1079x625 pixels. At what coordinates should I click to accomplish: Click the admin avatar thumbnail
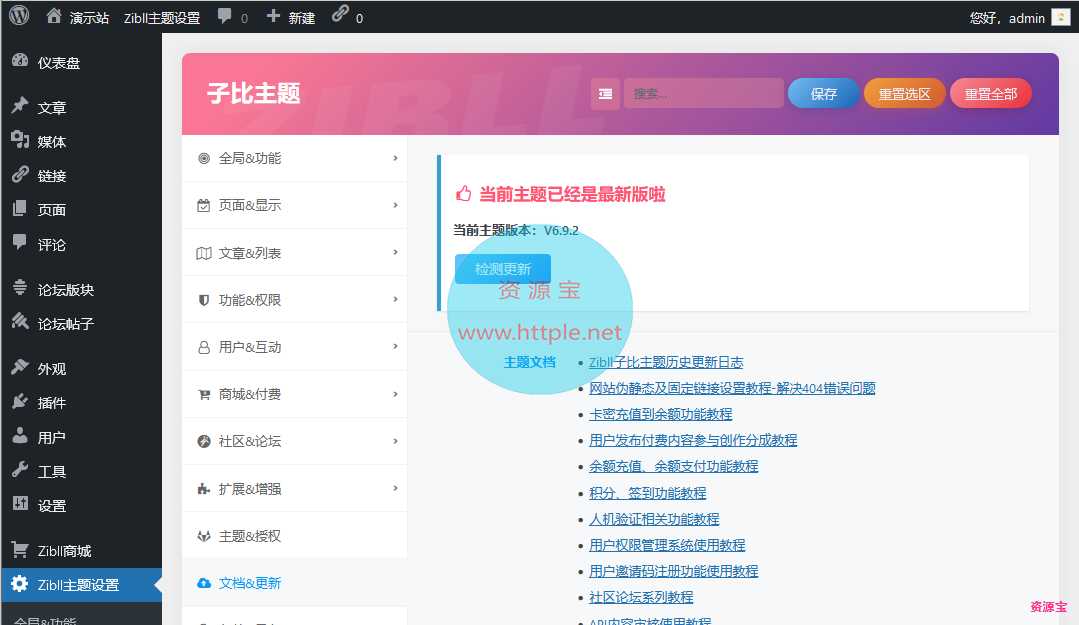point(1060,17)
